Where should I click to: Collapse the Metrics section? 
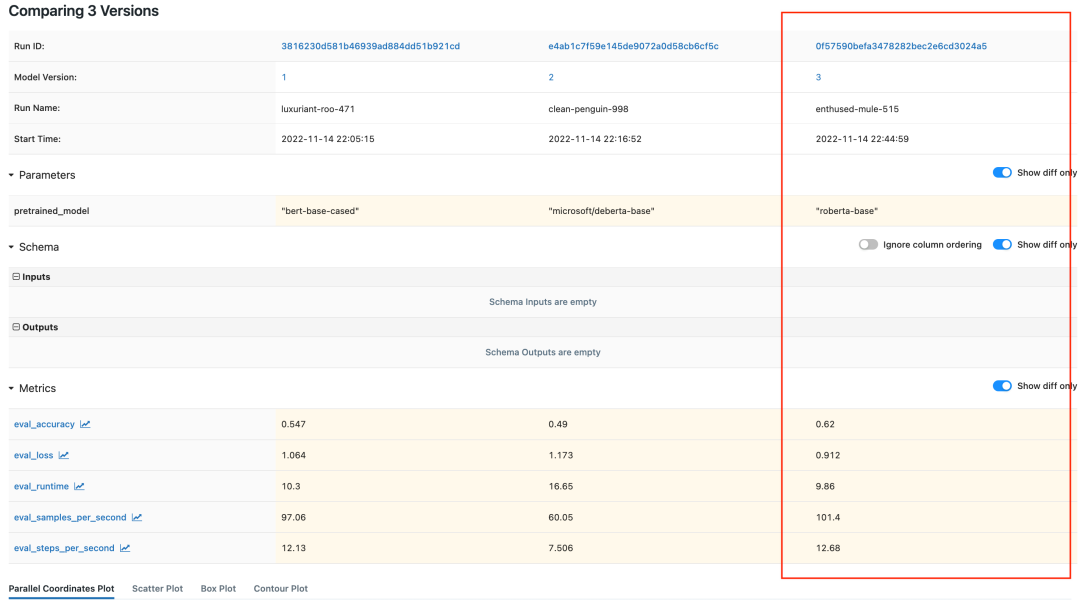pyautogui.click(x=12, y=388)
